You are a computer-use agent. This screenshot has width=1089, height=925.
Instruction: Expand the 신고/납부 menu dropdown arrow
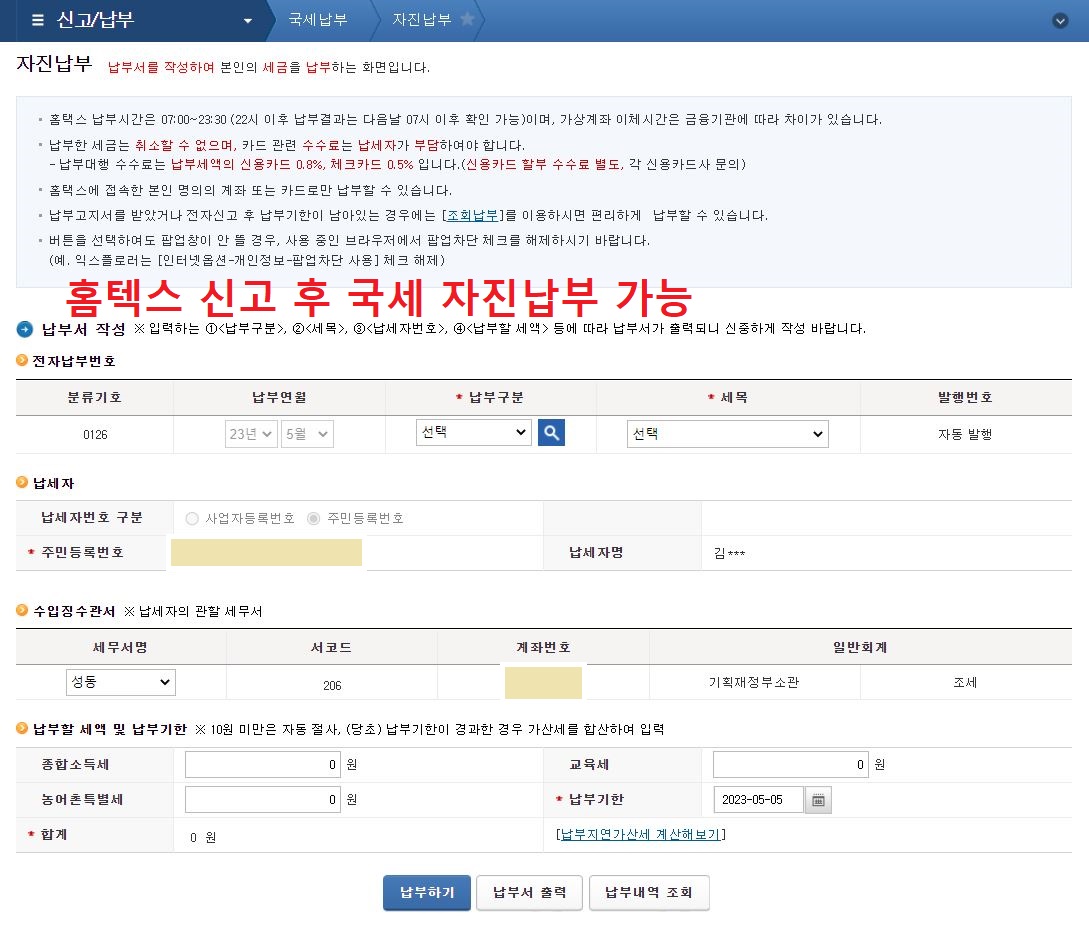(x=248, y=21)
